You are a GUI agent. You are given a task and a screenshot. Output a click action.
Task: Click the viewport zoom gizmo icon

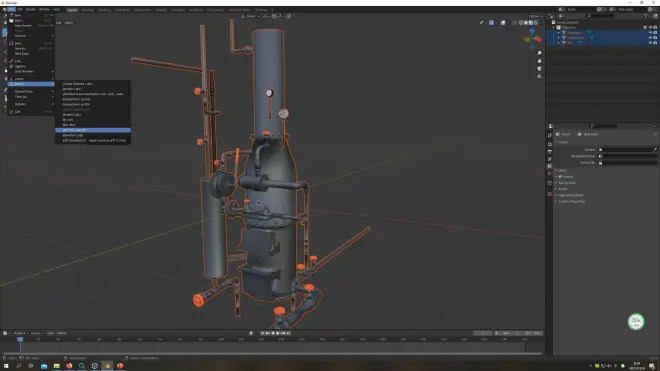click(x=539, y=53)
